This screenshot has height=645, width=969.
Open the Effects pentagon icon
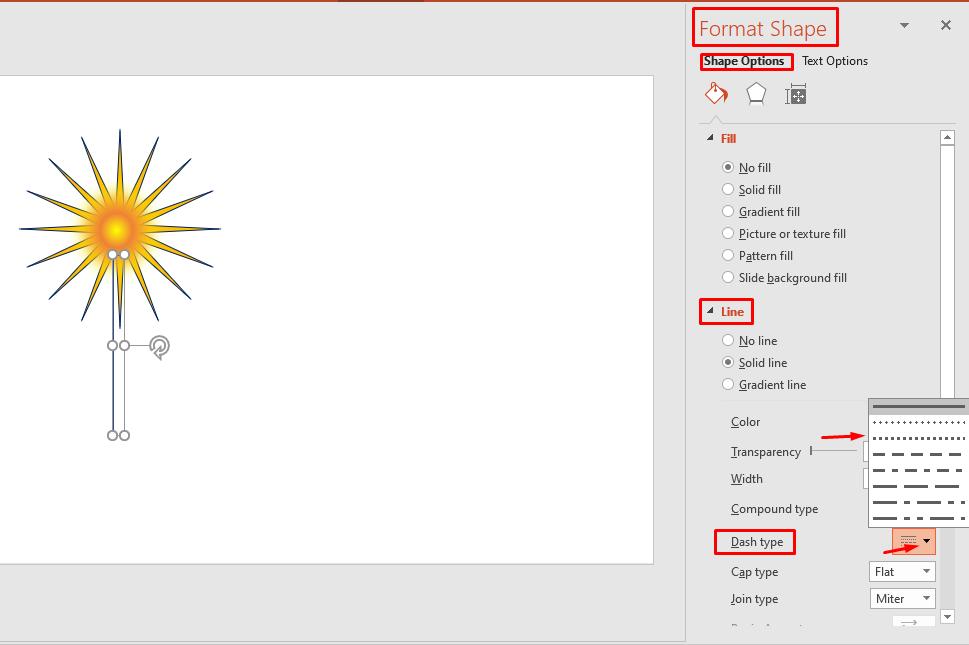756,93
